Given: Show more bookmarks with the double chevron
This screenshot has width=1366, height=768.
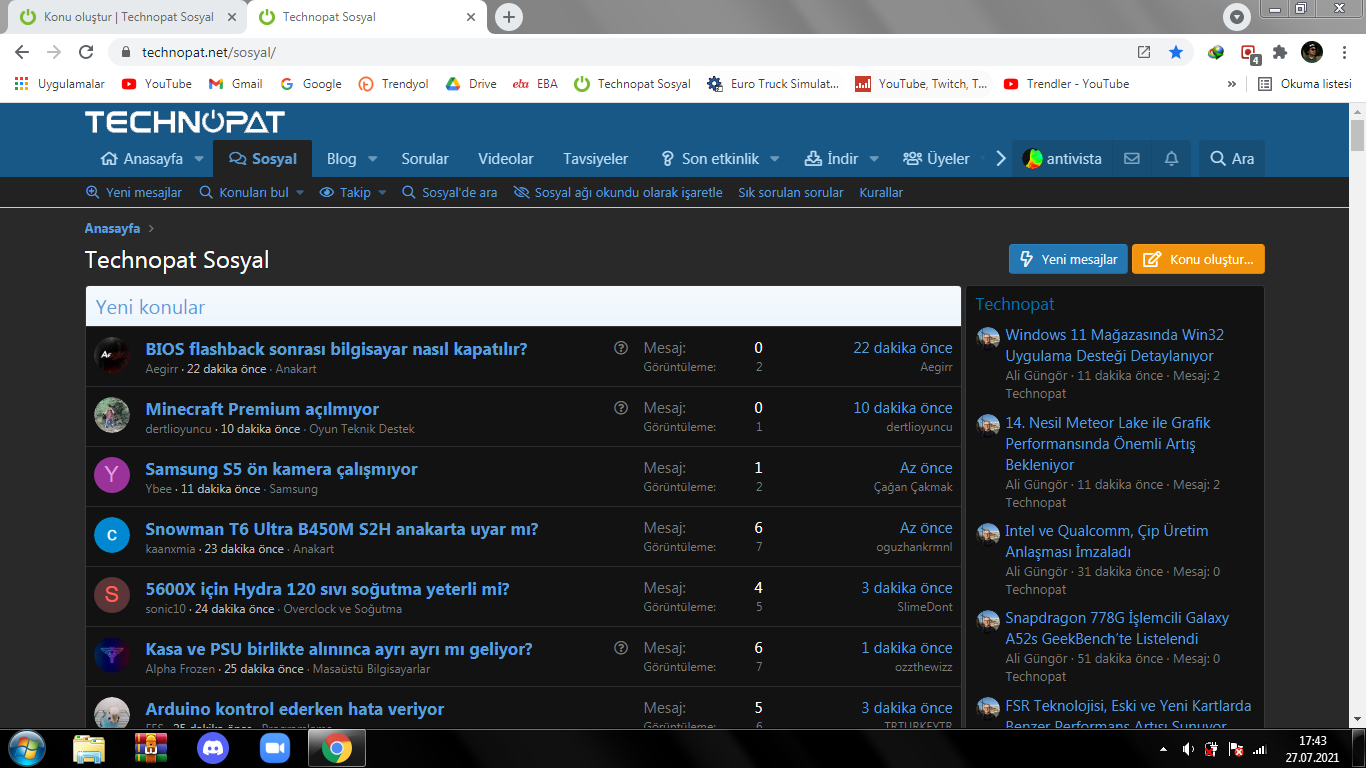Looking at the screenshot, I should (x=1232, y=84).
